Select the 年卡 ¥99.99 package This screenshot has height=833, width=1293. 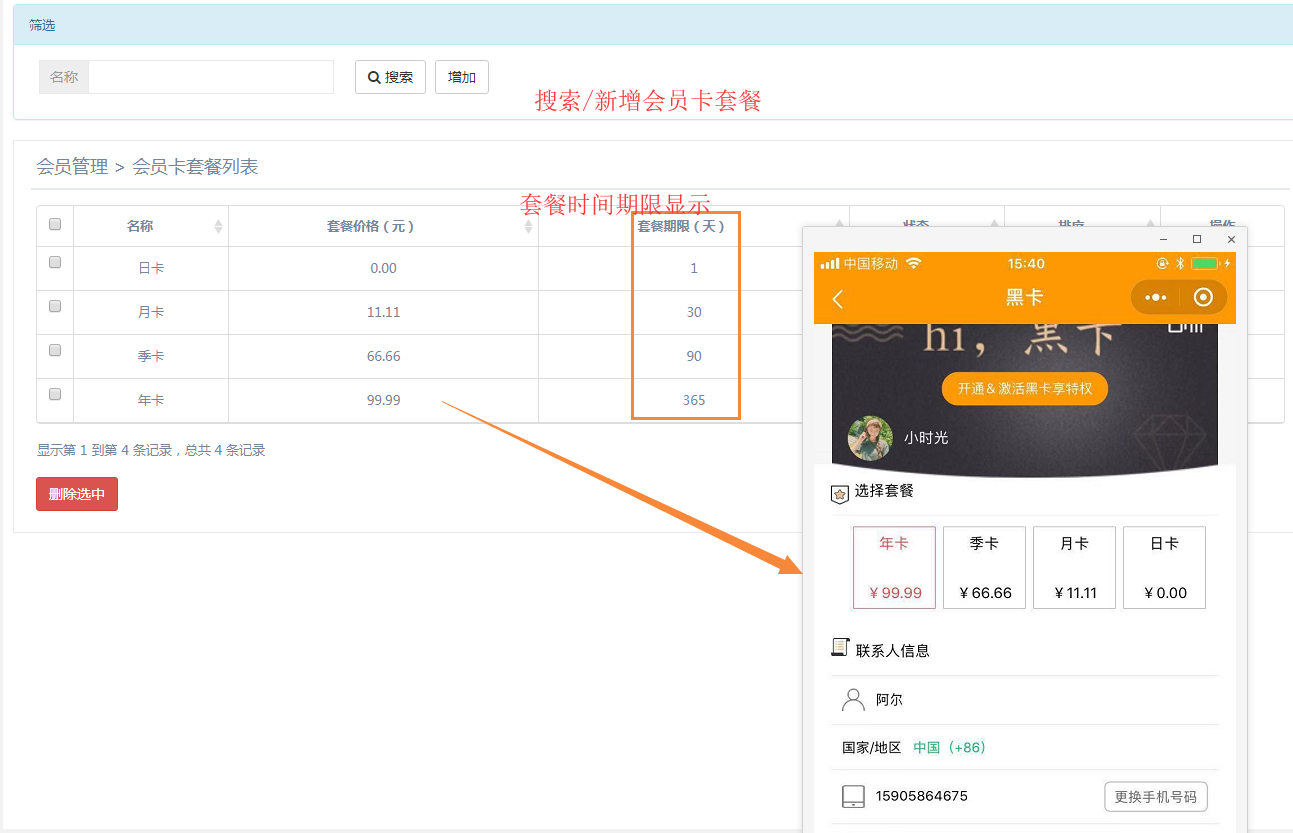pyautogui.click(x=894, y=568)
